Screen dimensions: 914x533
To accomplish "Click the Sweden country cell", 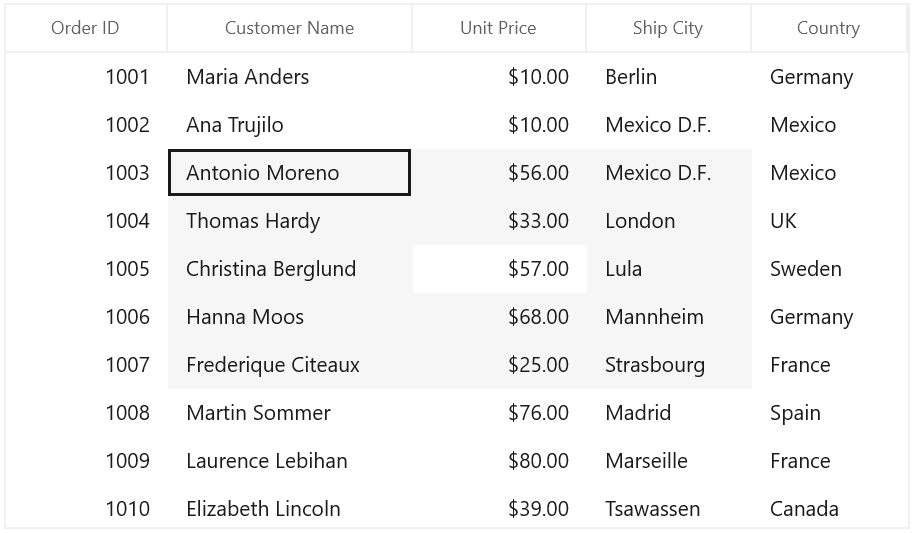I will click(829, 269).
